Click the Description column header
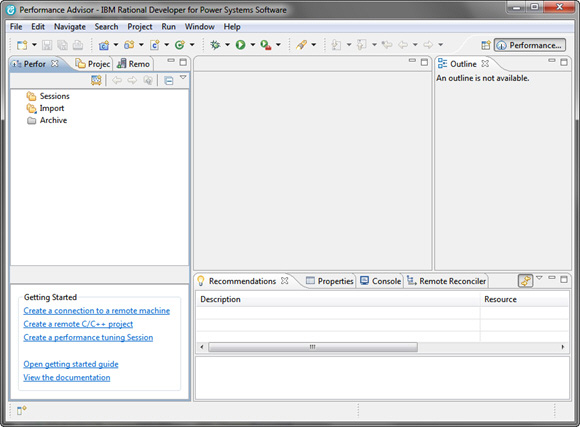This screenshot has width=580, height=427. [338, 299]
